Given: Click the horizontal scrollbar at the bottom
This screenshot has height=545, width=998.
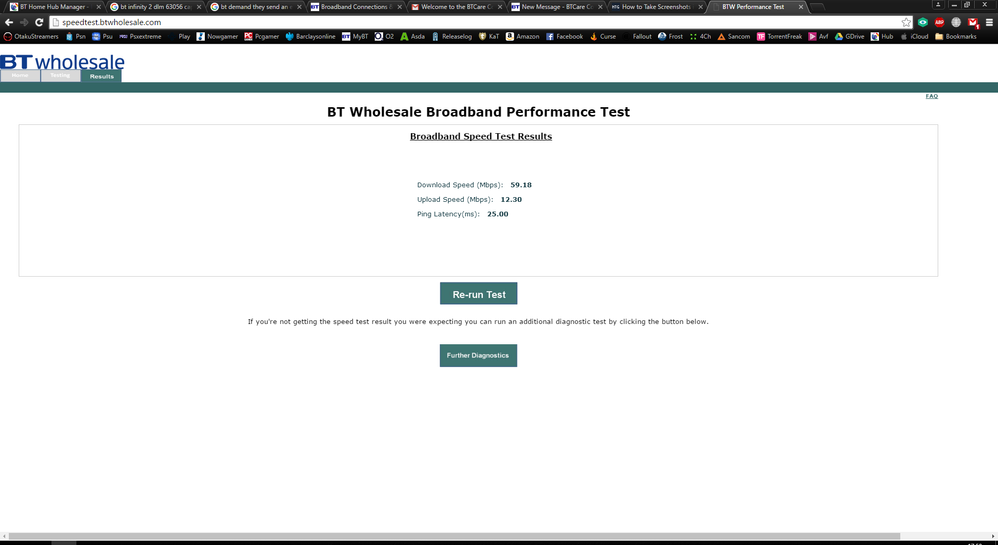Looking at the screenshot, I should pyautogui.click(x=454, y=536).
